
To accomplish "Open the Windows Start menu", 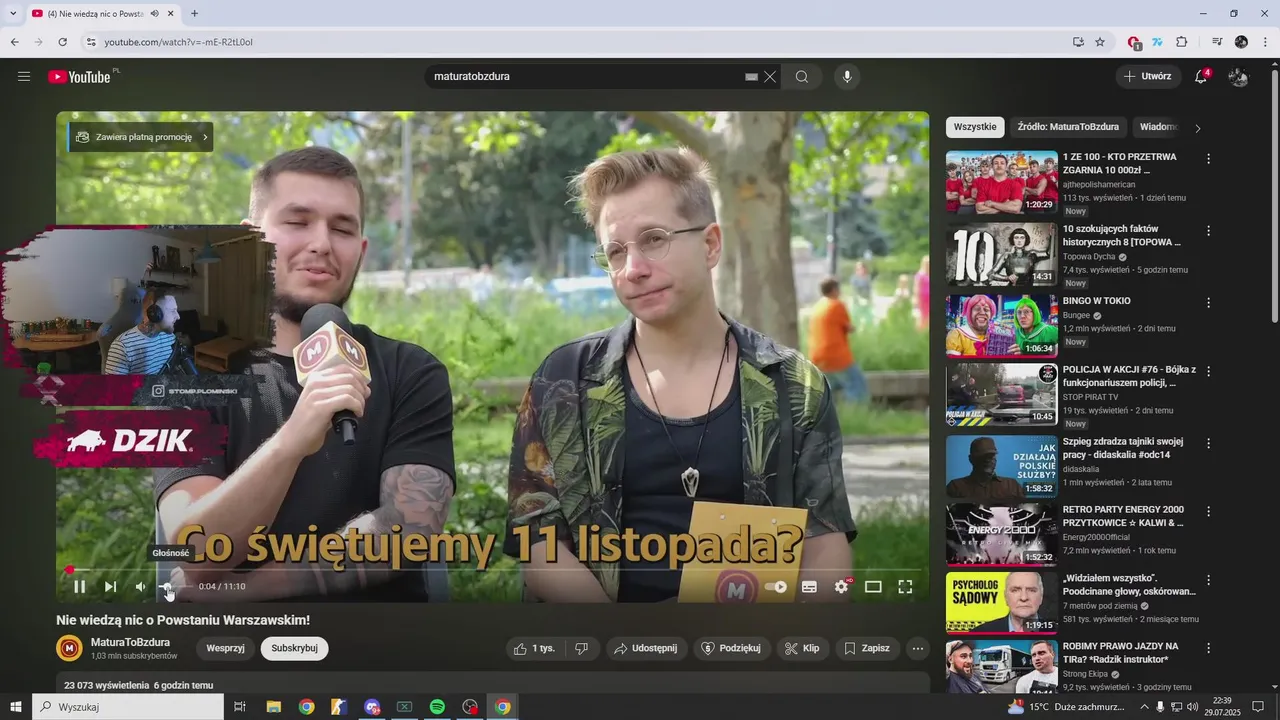I will [16, 707].
